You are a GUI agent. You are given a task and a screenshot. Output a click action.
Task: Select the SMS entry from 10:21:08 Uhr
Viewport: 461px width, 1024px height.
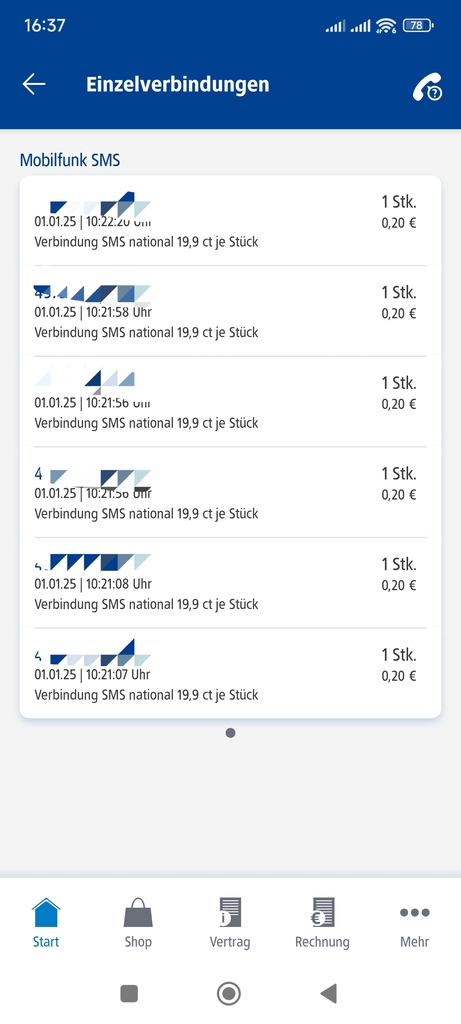(230, 583)
